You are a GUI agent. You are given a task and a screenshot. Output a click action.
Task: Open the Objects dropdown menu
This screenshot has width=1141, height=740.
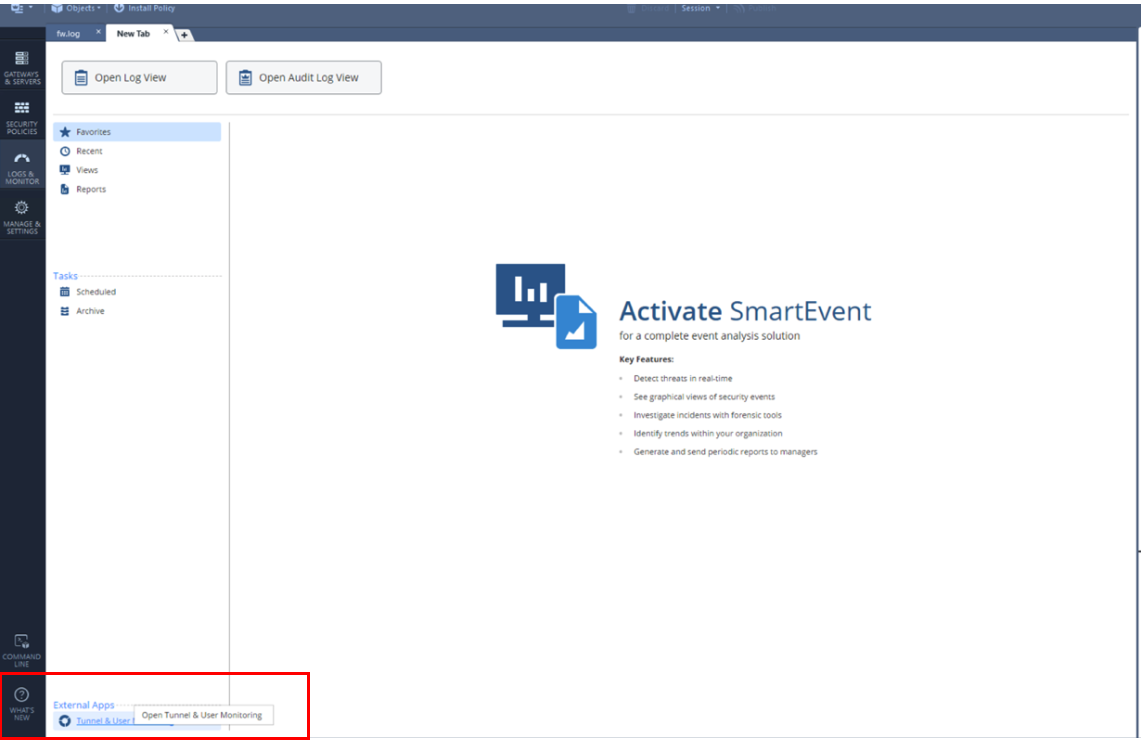76,8
